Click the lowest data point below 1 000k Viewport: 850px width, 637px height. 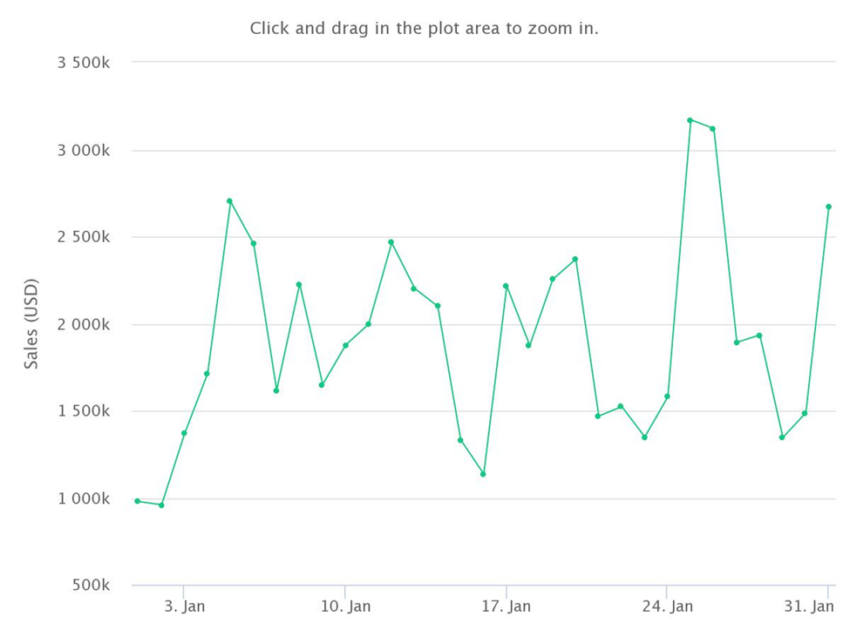coord(161,505)
